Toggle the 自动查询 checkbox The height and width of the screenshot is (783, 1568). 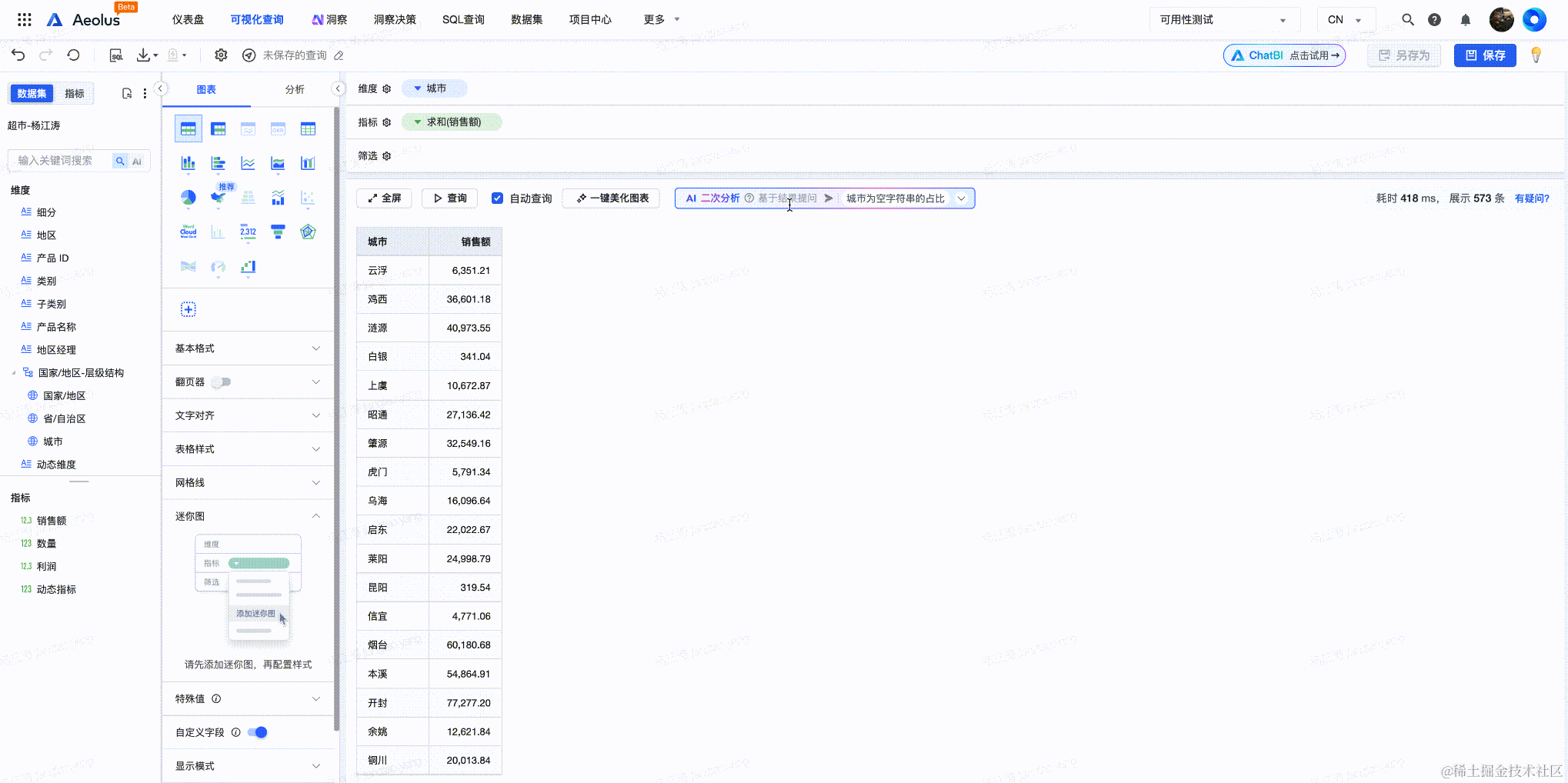point(498,198)
